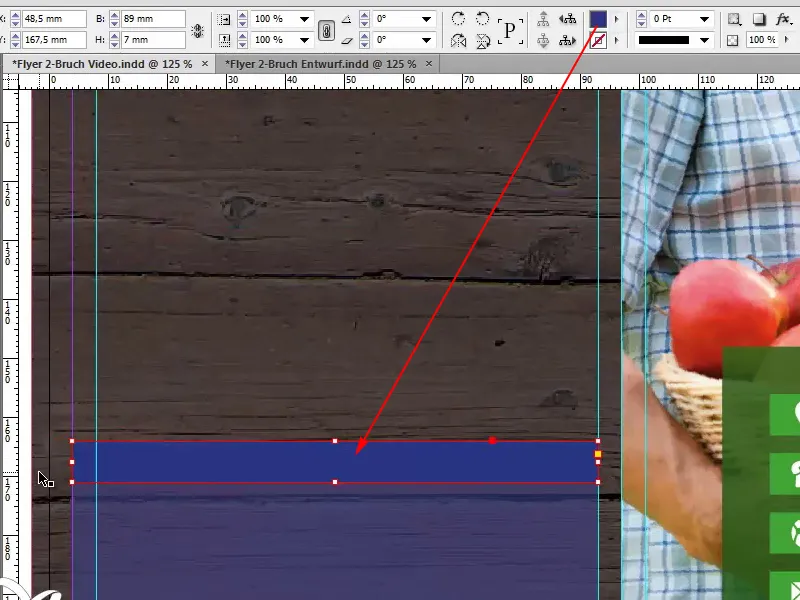Open the stroke style dropdown

705,40
